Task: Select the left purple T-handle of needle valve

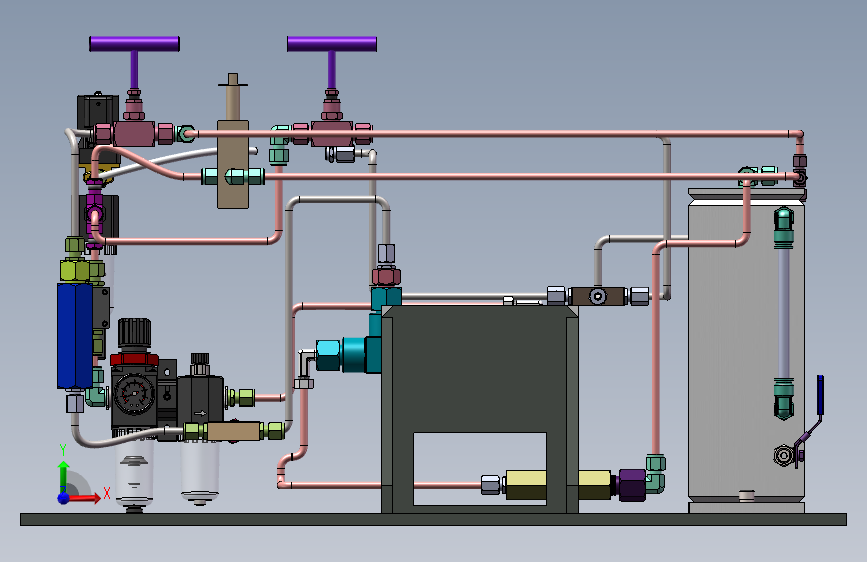Action: (x=134, y=44)
